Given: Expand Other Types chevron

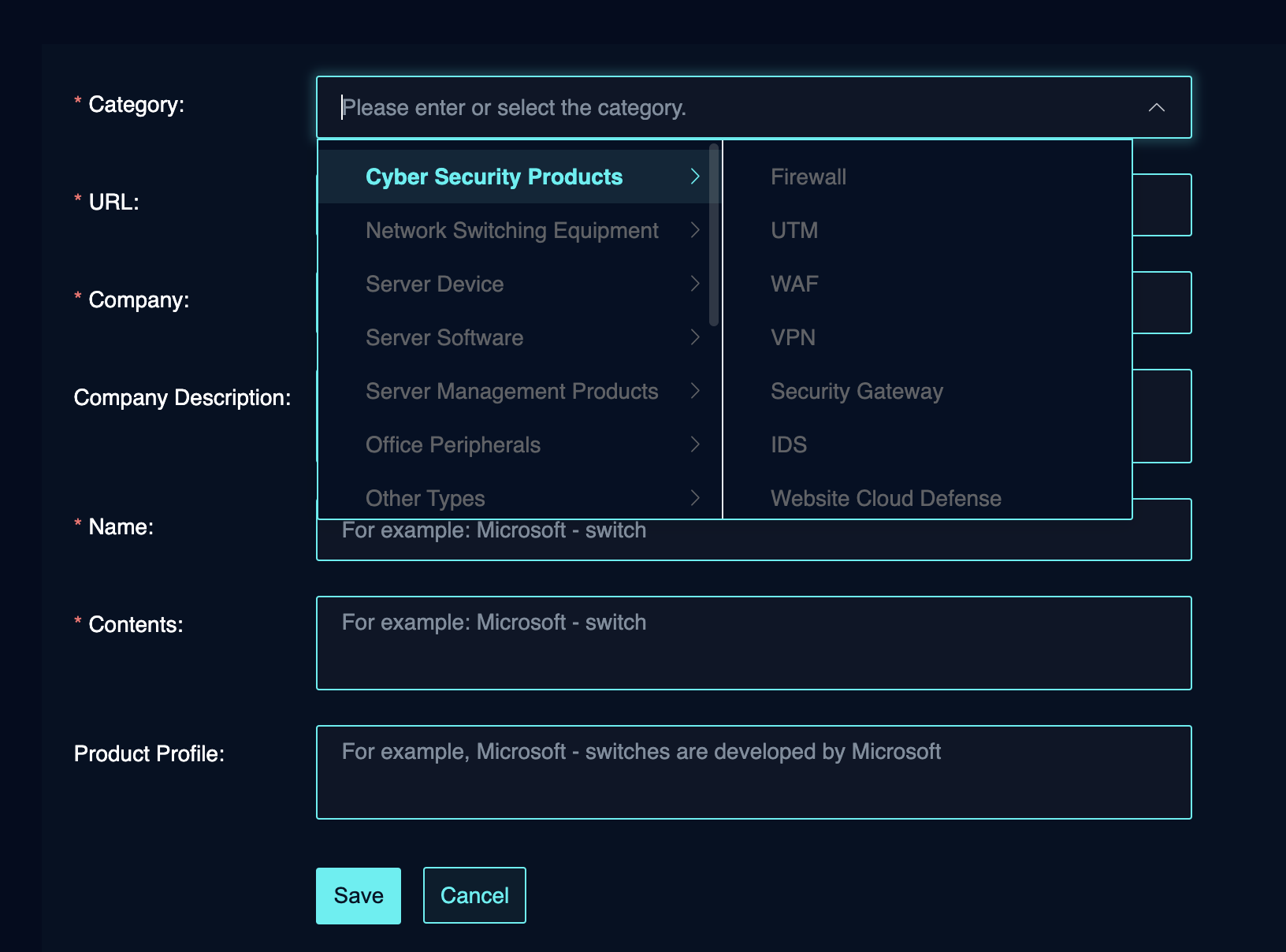Looking at the screenshot, I should tap(695, 498).
